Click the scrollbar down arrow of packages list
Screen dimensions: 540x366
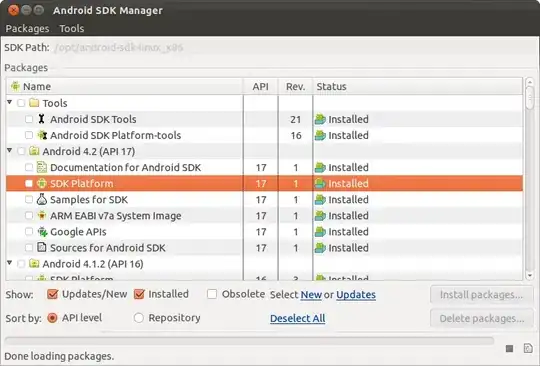(x=530, y=275)
